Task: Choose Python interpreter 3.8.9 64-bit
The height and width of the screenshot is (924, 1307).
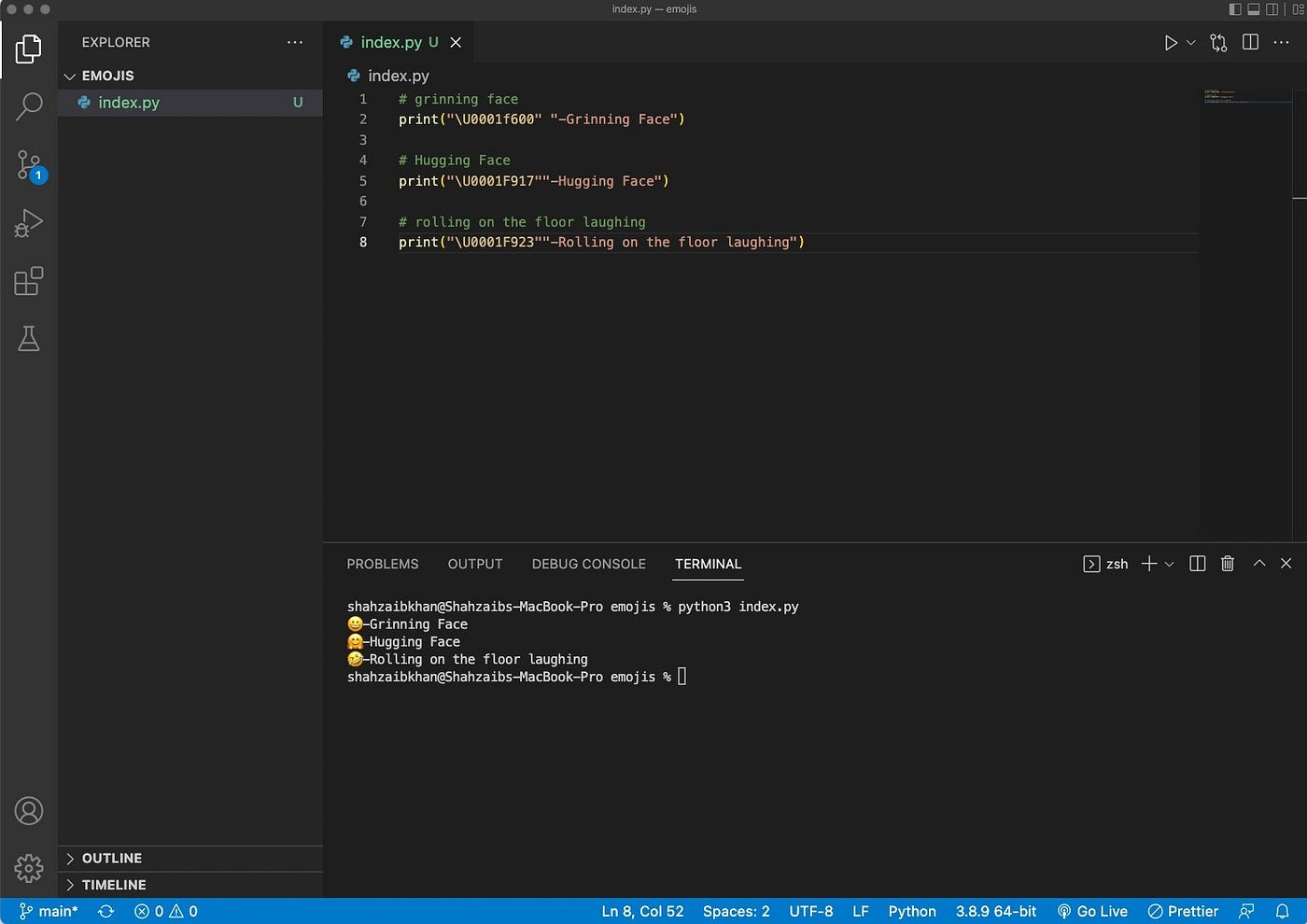Action: [996, 911]
